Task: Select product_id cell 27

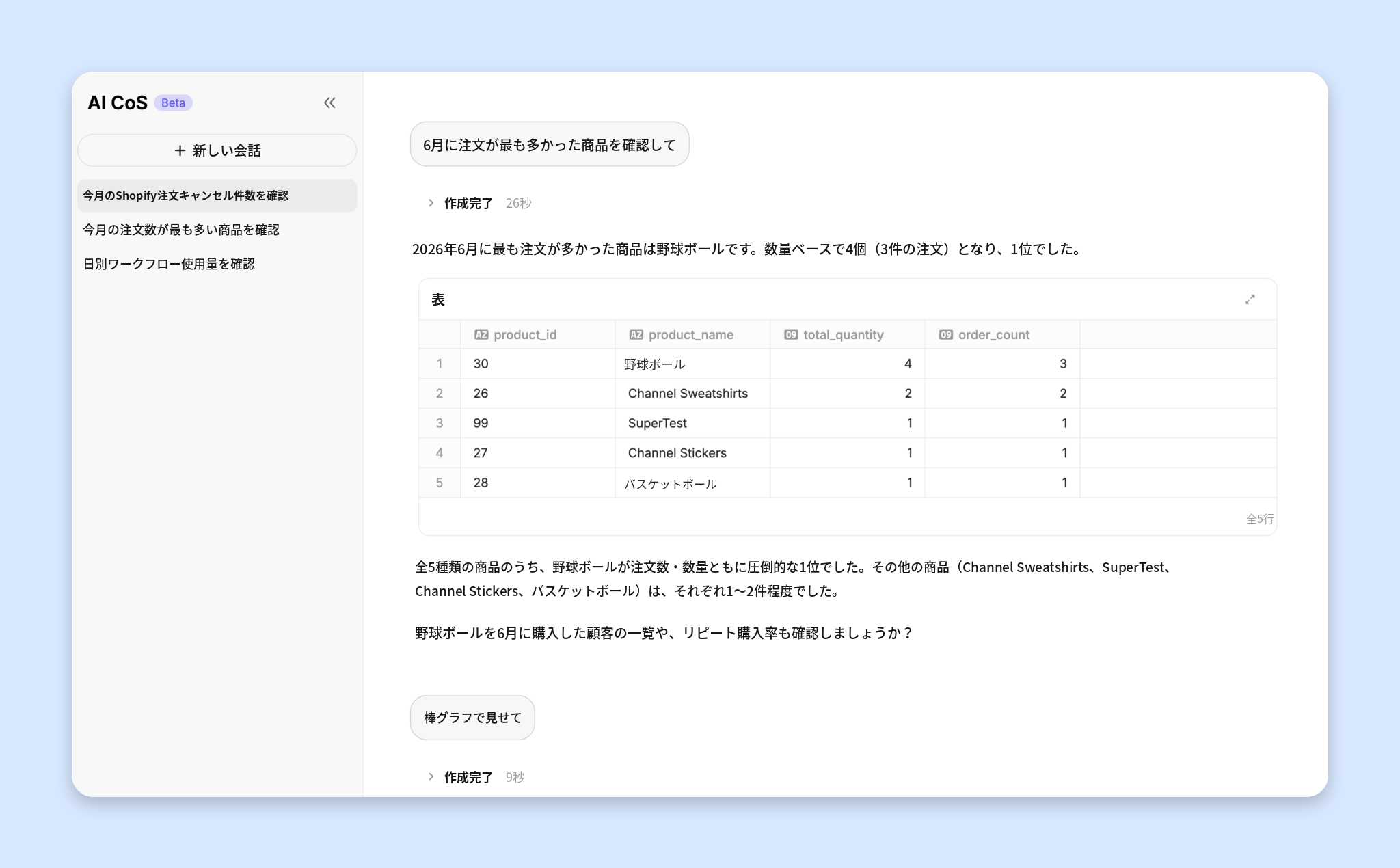Action: pos(537,453)
